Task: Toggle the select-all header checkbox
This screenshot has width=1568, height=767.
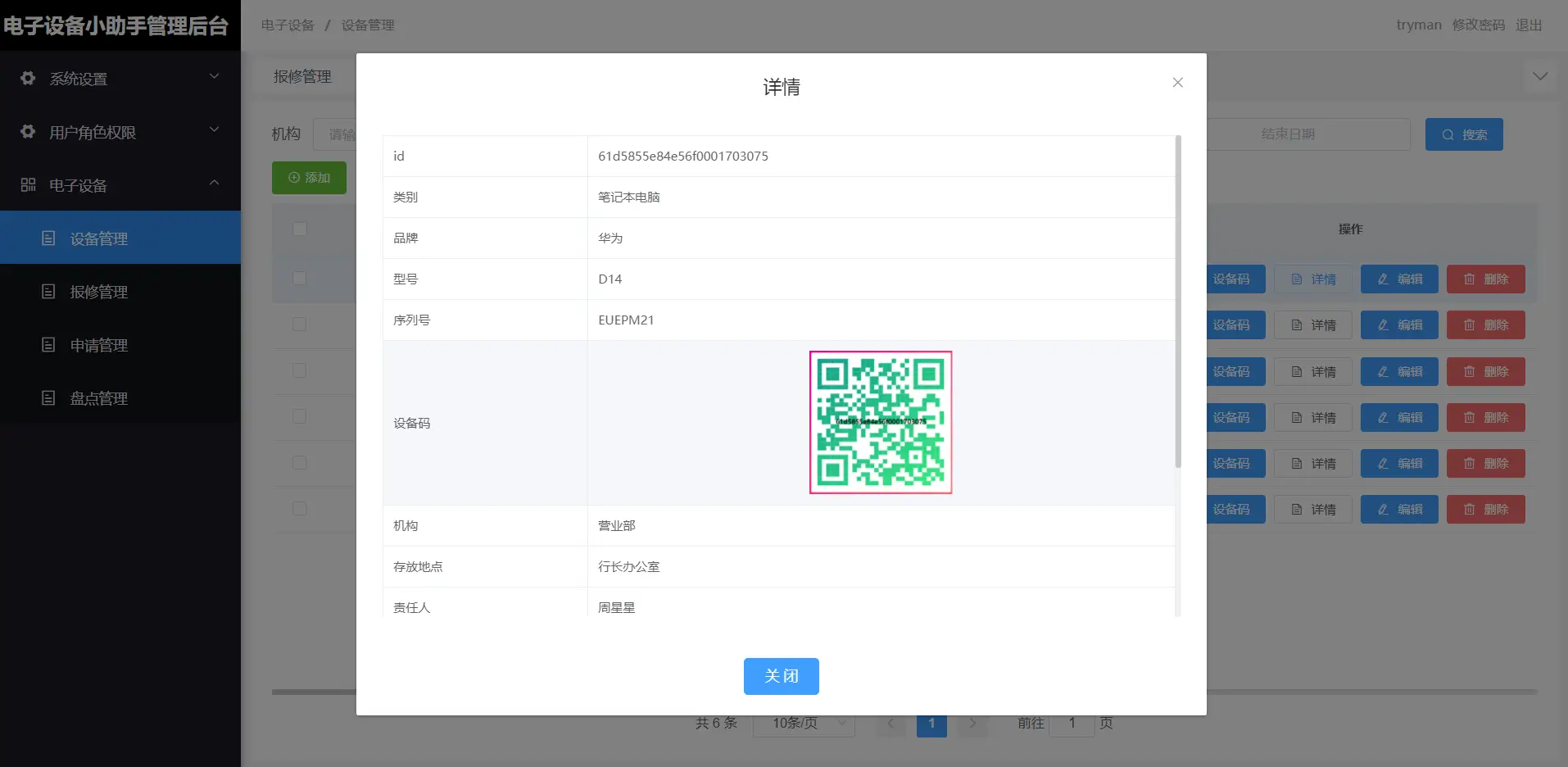Action: 300,229
